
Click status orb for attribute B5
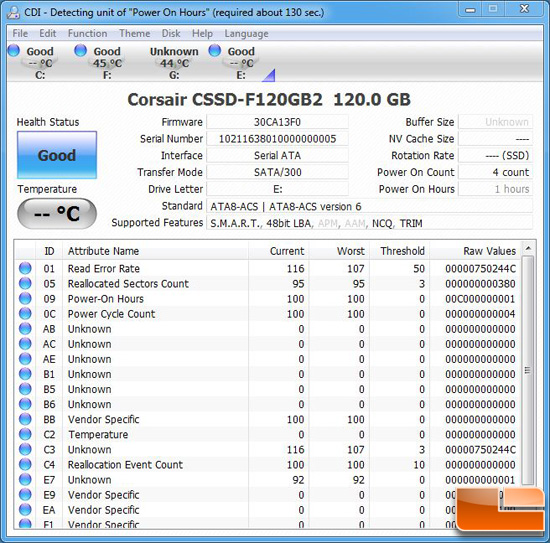click(25, 389)
